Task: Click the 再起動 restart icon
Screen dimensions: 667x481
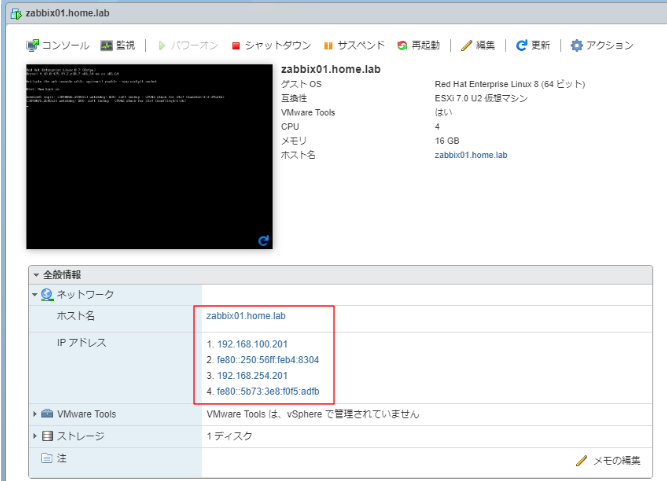Action: (x=402, y=45)
